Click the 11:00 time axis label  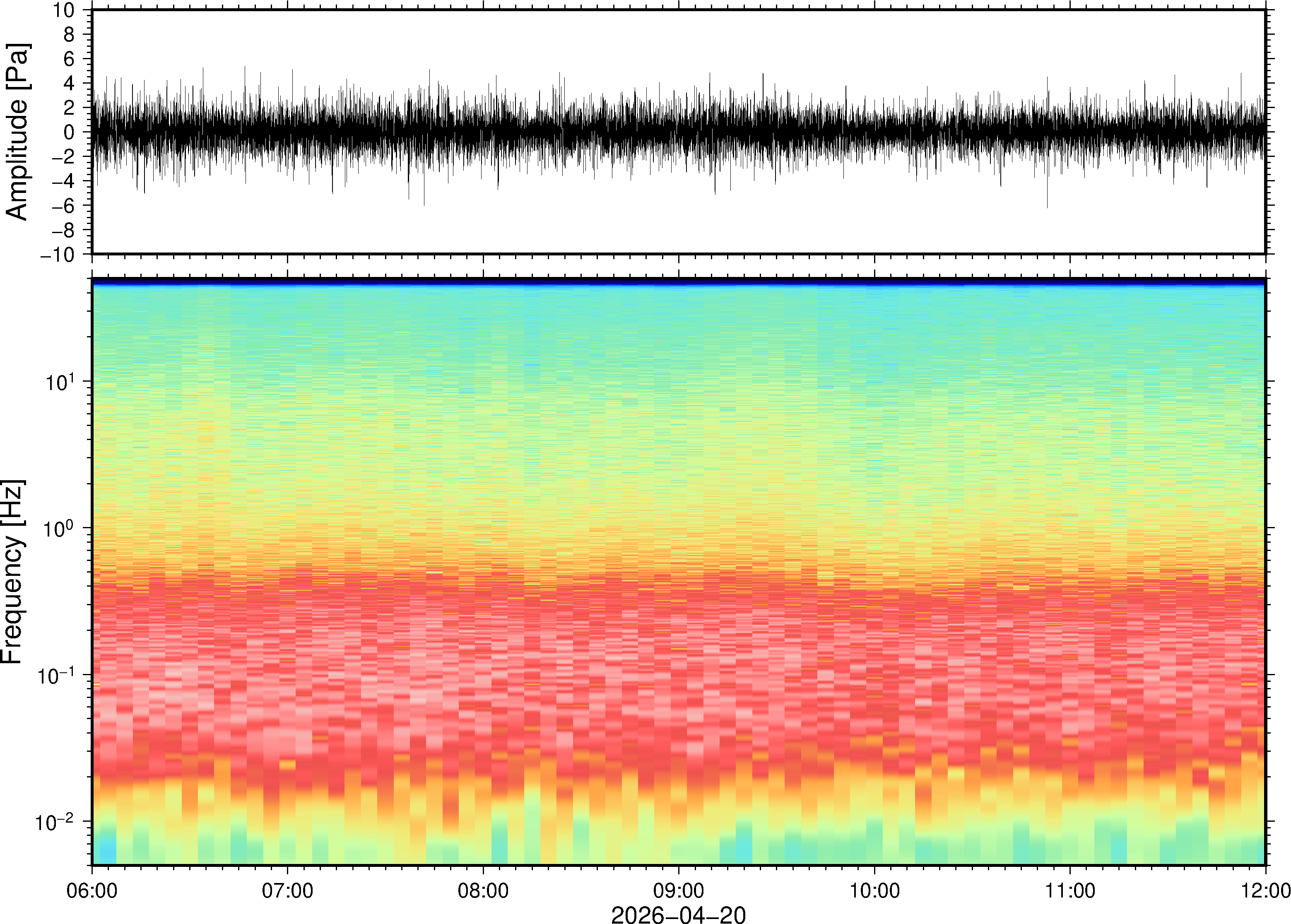click(x=1069, y=890)
